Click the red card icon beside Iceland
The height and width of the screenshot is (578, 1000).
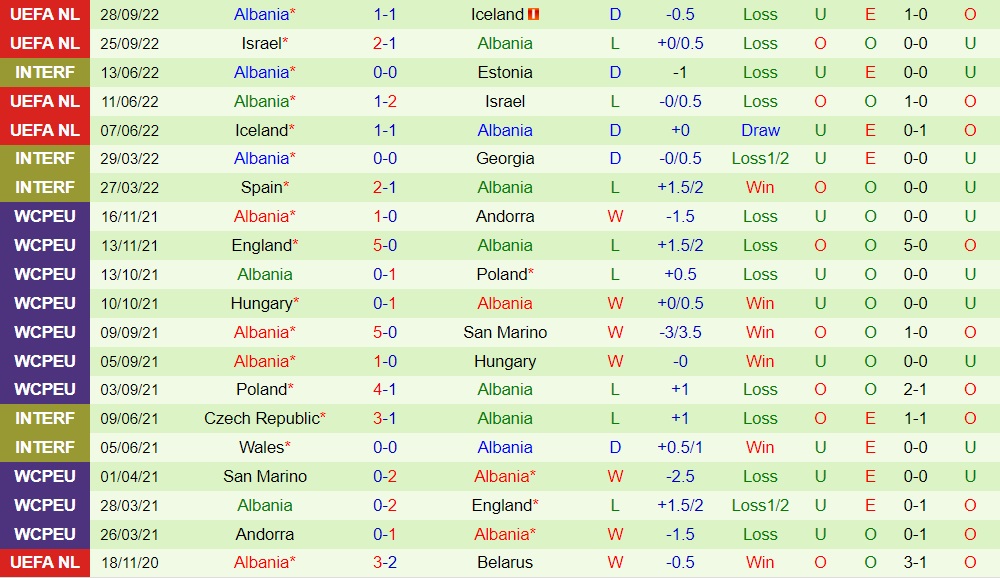pyautogui.click(x=533, y=14)
